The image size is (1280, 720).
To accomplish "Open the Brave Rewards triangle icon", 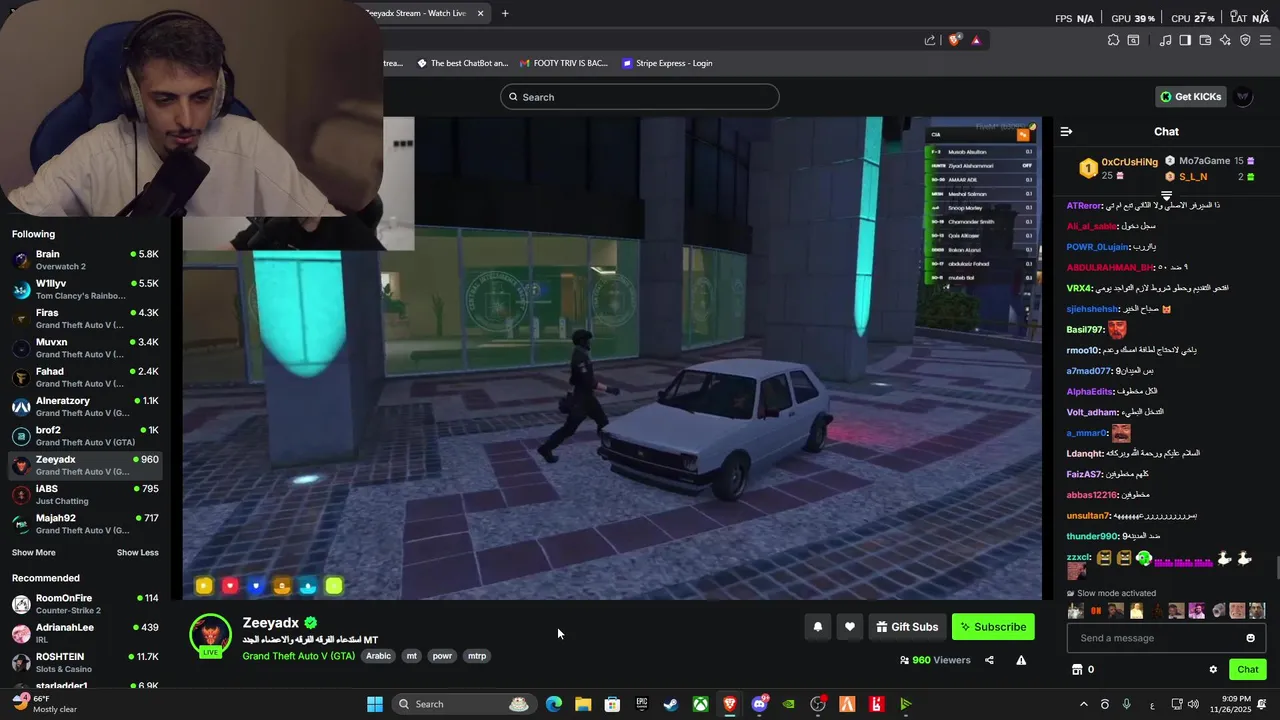I will [x=976, y=40].
